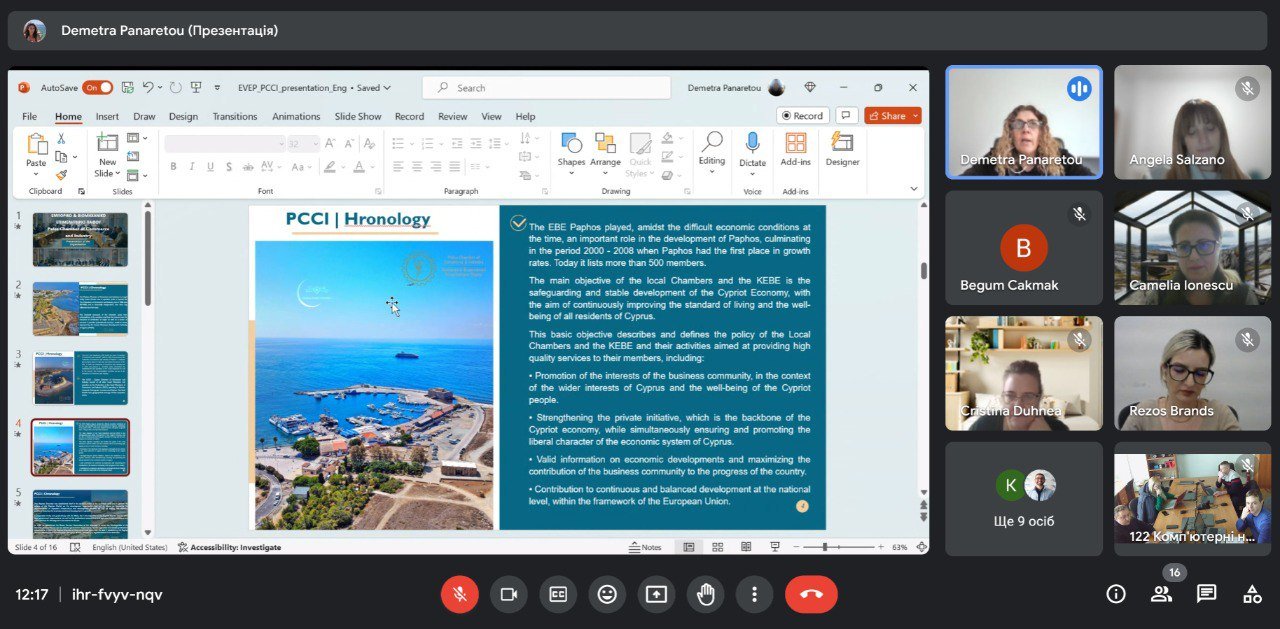Switch to Reading View icon
The height and width of the screenshot is (629, 1280).
point(746,547)
